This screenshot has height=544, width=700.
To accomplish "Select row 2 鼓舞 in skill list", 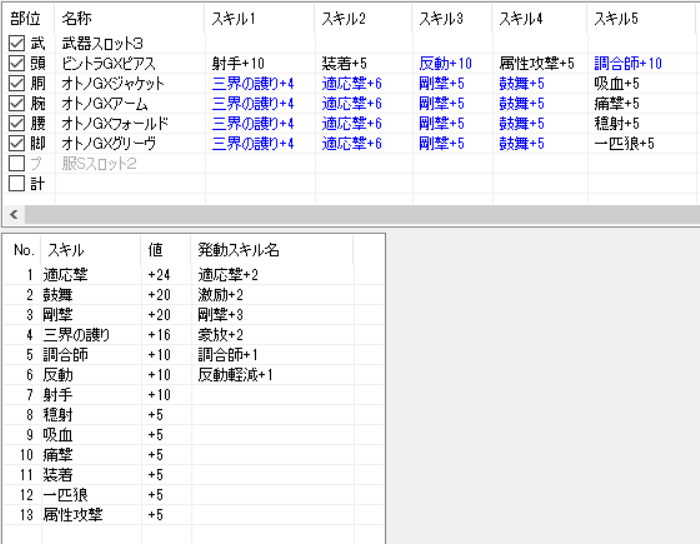I will coord(194,295).
